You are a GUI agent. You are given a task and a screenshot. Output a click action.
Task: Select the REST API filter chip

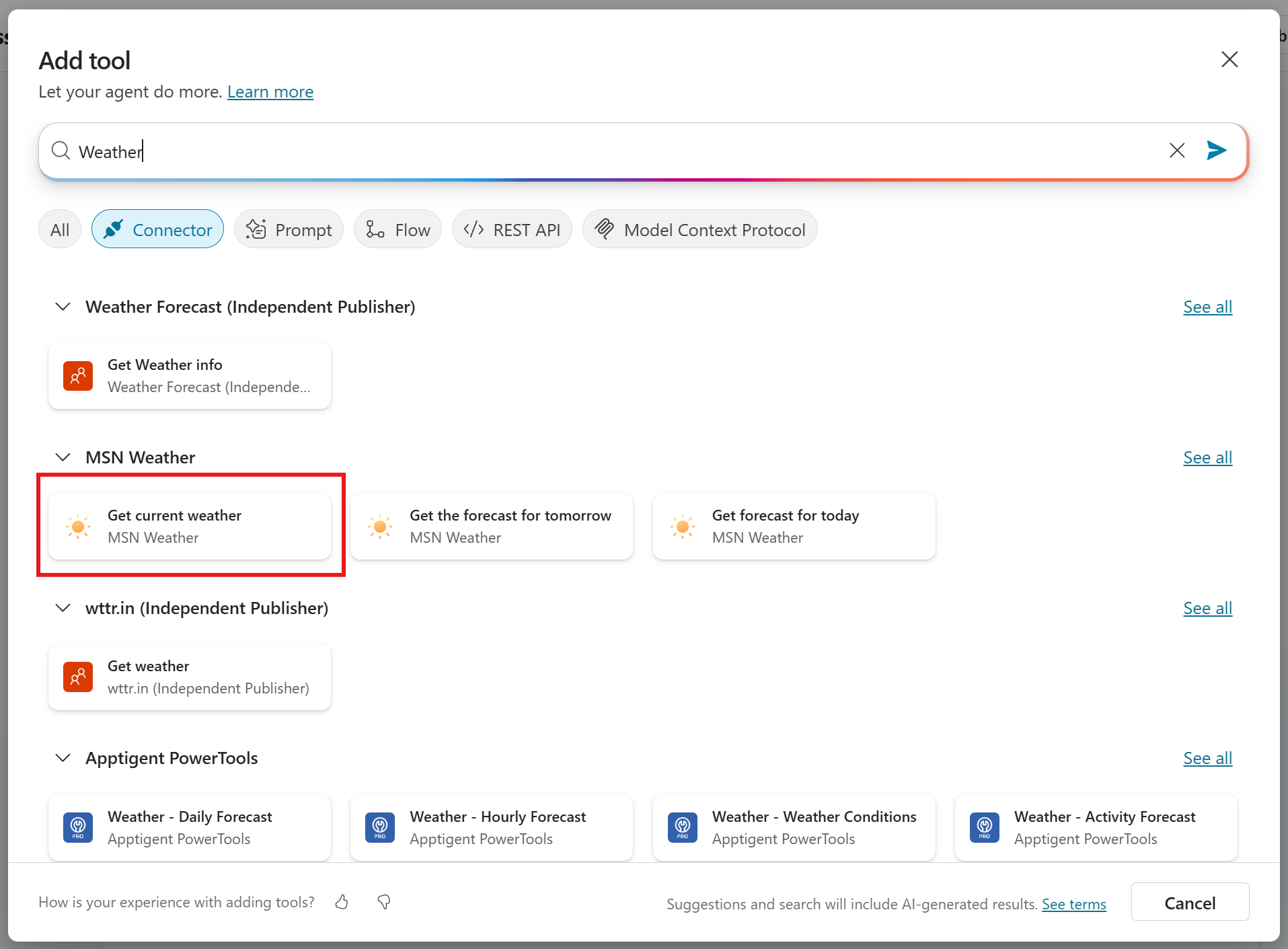pyautogui.click(x=513, y=229)
